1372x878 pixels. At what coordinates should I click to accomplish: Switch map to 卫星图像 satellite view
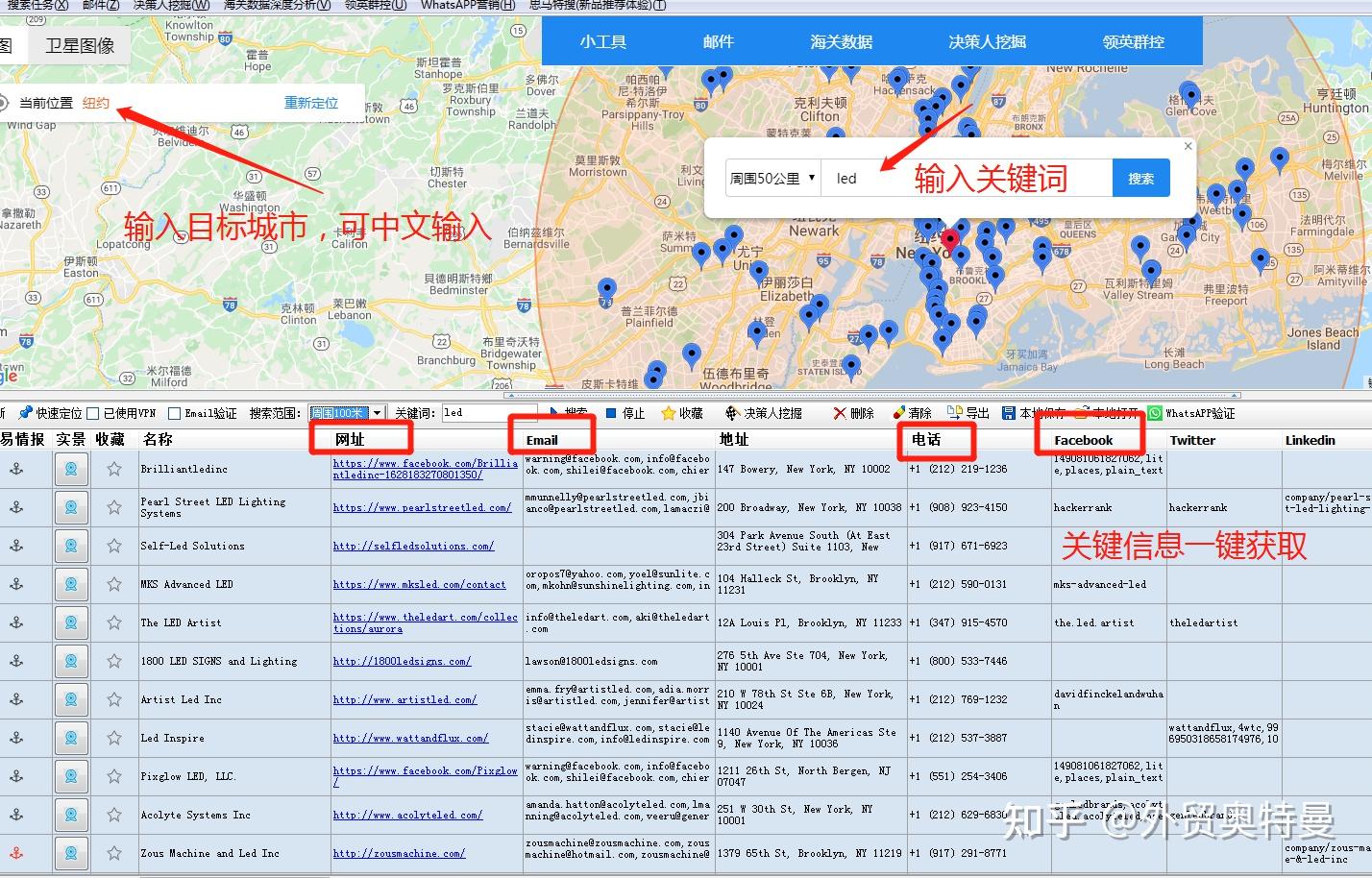[x=81, y=45]
